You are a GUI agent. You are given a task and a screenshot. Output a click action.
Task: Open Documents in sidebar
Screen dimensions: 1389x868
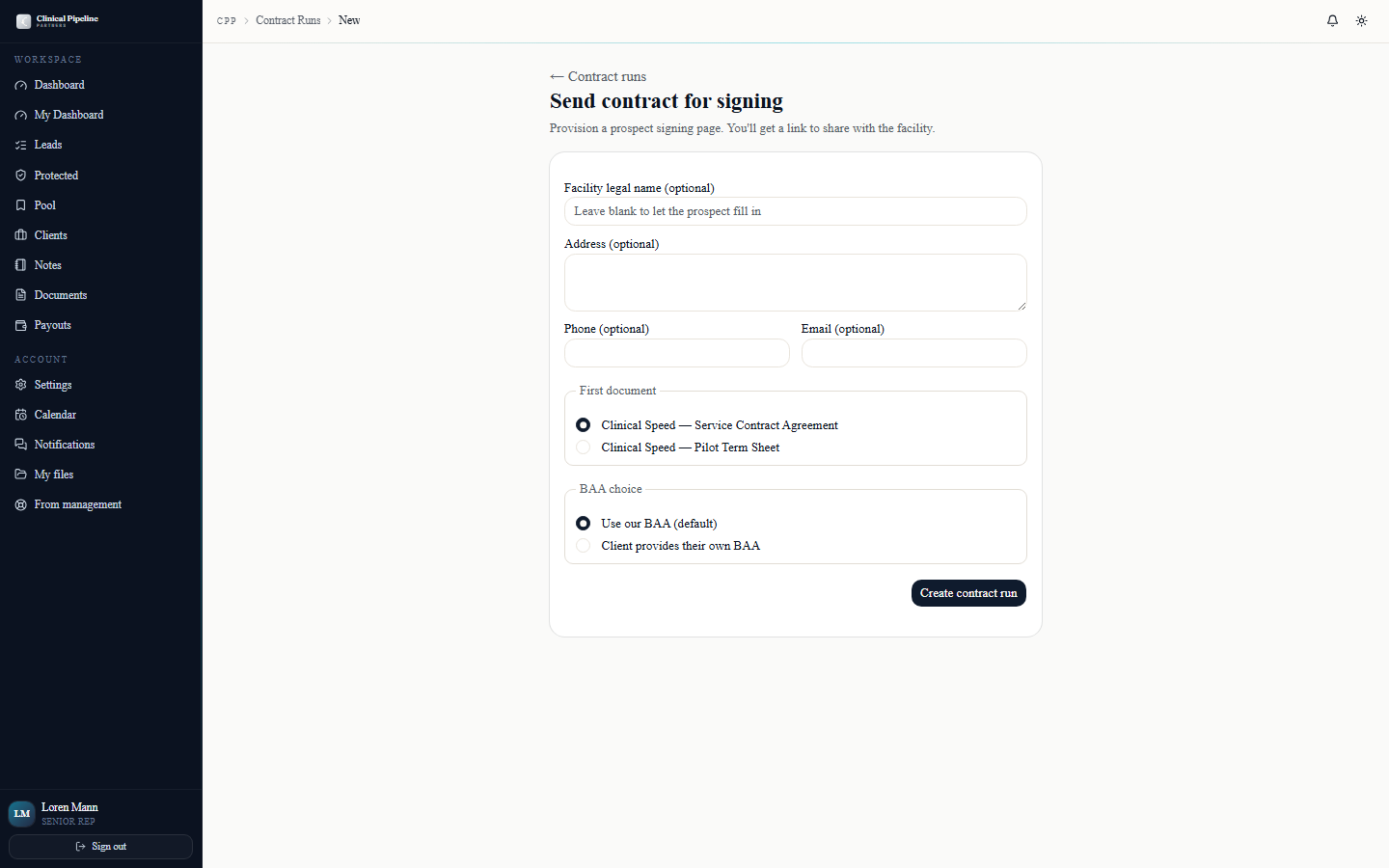101,295
